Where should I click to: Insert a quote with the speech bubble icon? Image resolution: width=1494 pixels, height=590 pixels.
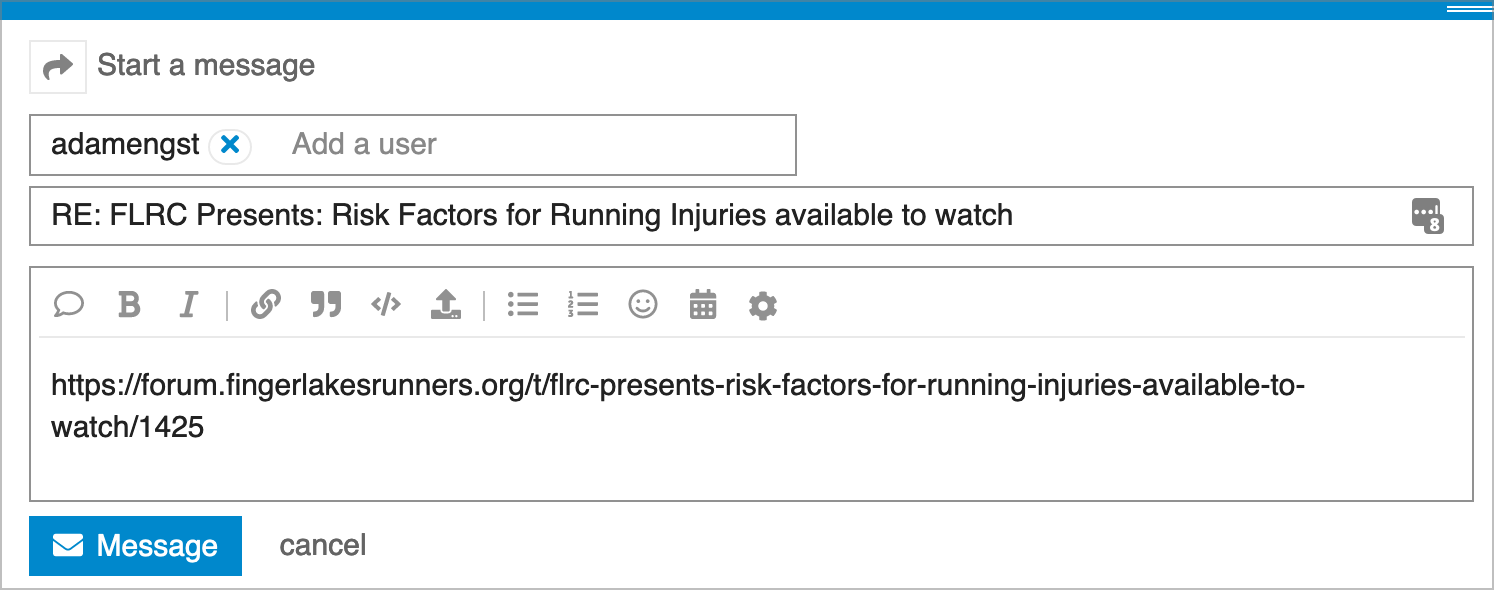coord(68,304)
